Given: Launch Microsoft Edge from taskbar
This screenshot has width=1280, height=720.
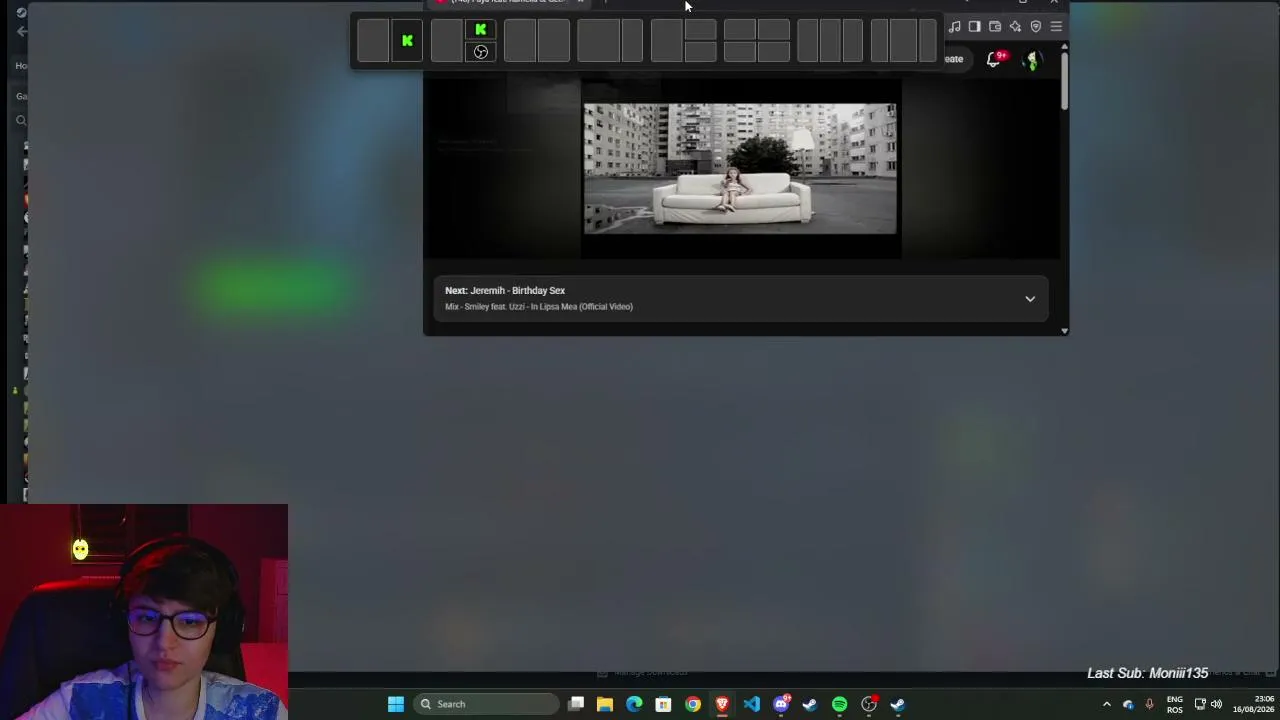Looking at the screenshot, I should click(634, 704).
